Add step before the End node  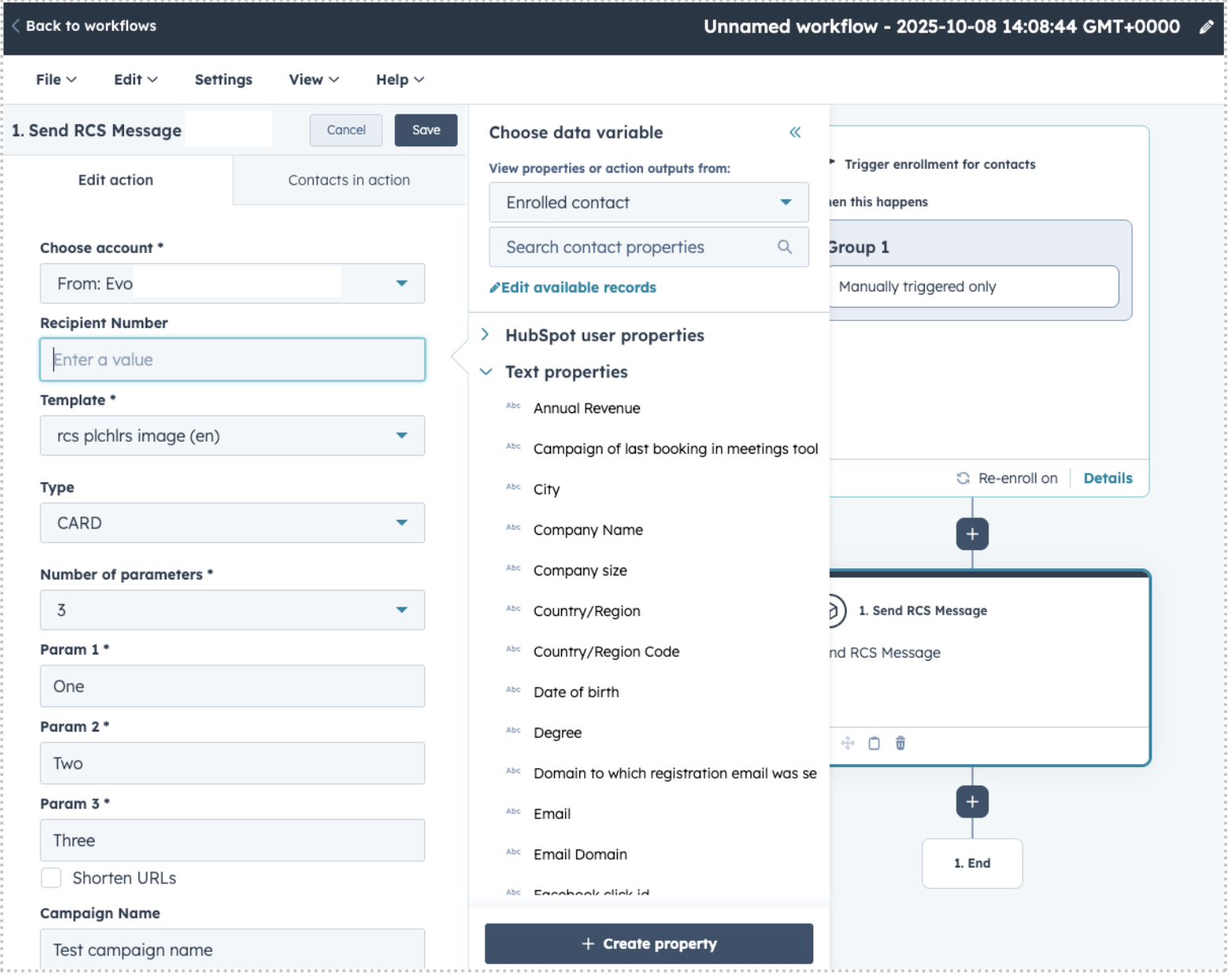point(972,802)
